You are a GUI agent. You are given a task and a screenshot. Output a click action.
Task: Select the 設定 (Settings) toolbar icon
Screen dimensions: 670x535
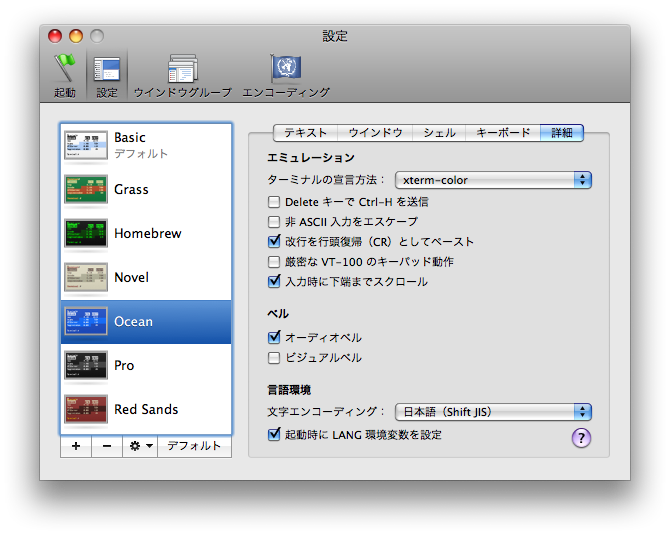coord(106,75)
